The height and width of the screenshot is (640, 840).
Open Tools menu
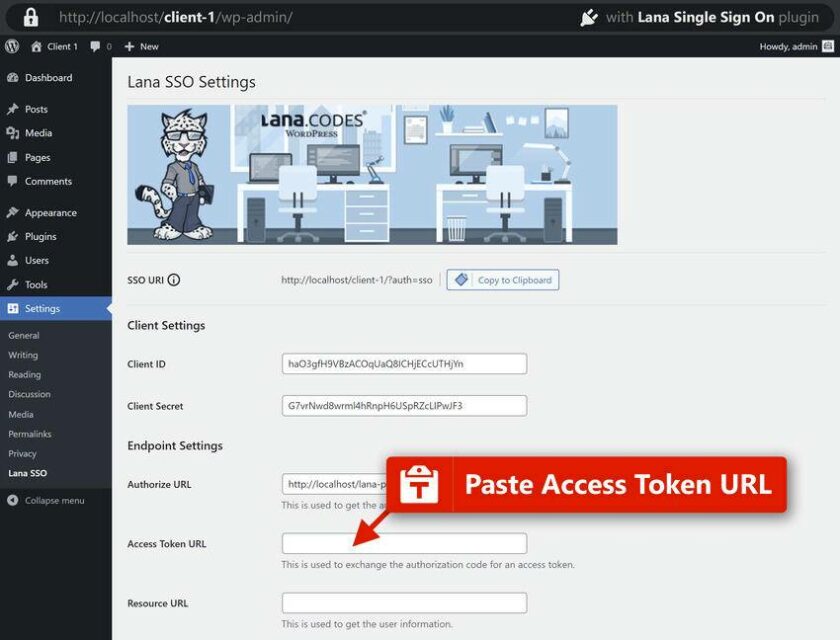[56, 285]
